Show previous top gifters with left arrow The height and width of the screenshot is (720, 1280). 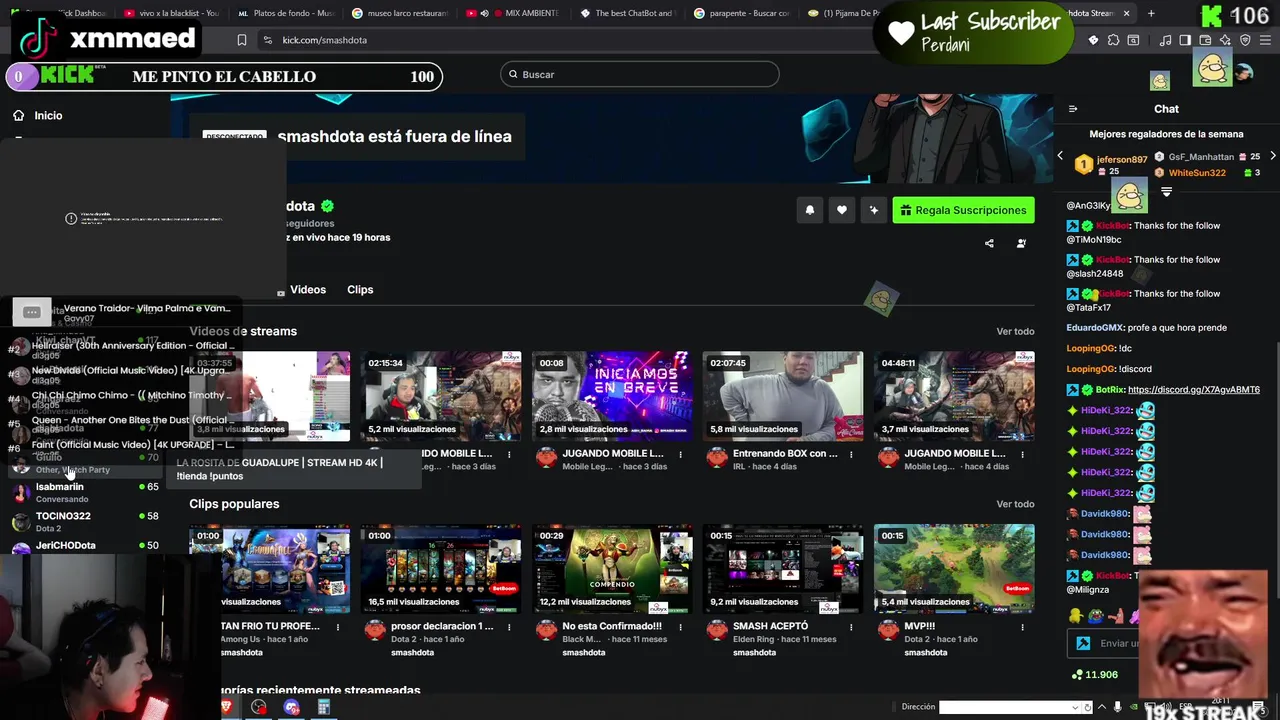coord(1061,156)
